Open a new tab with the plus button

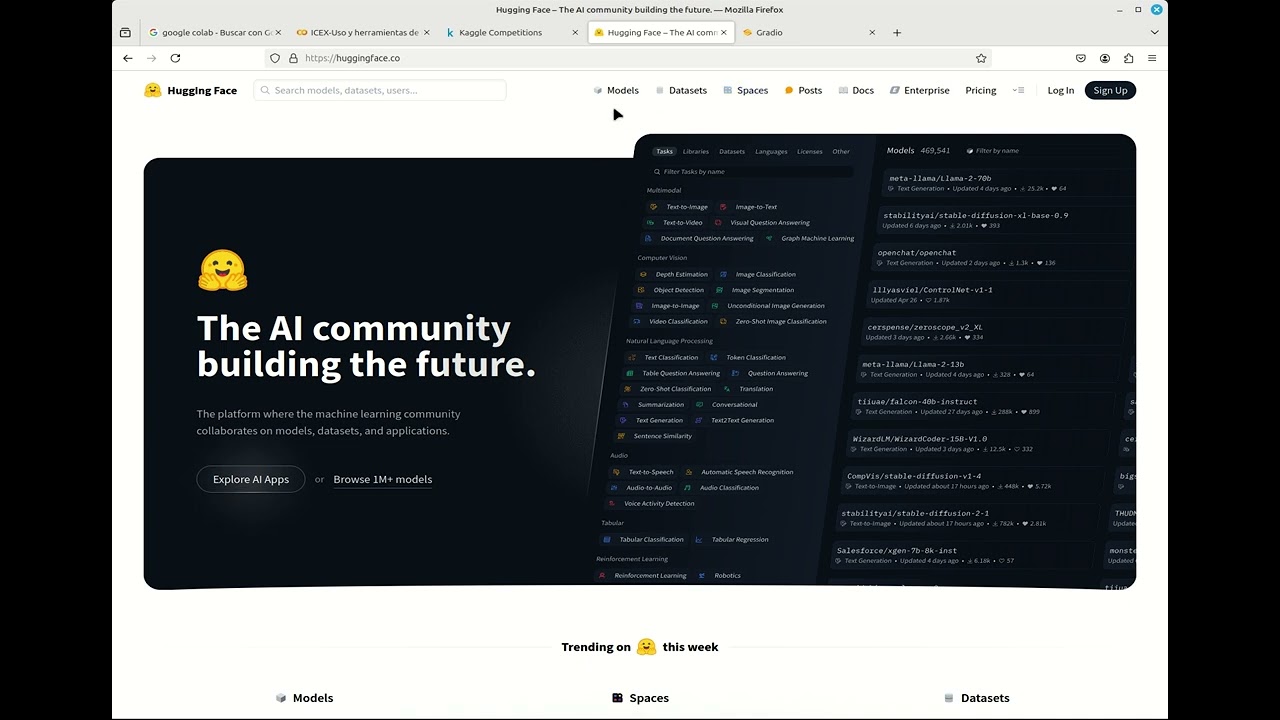pos(897,32)
